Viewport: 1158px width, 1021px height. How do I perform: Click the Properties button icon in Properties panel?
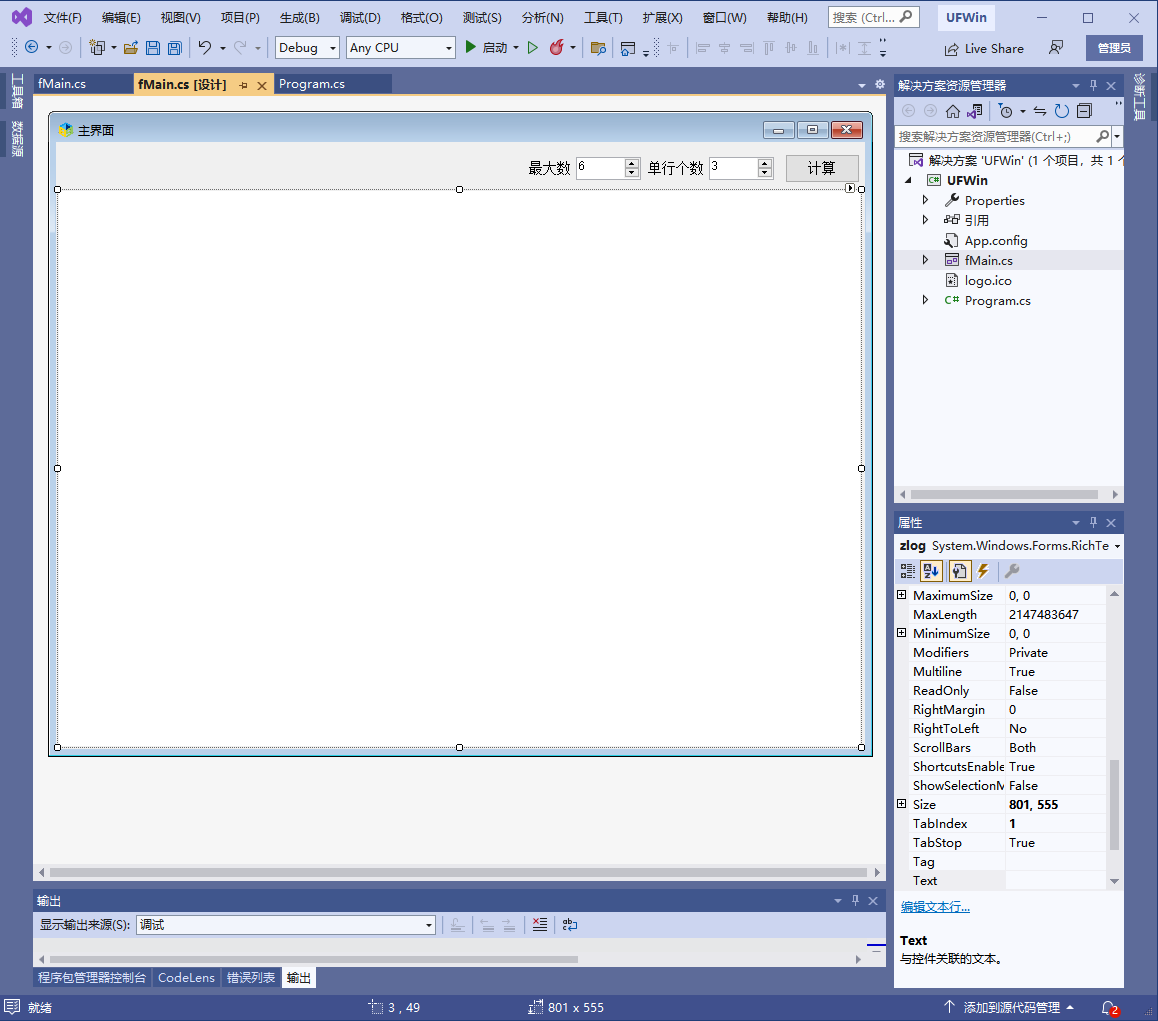coord(959,570)
